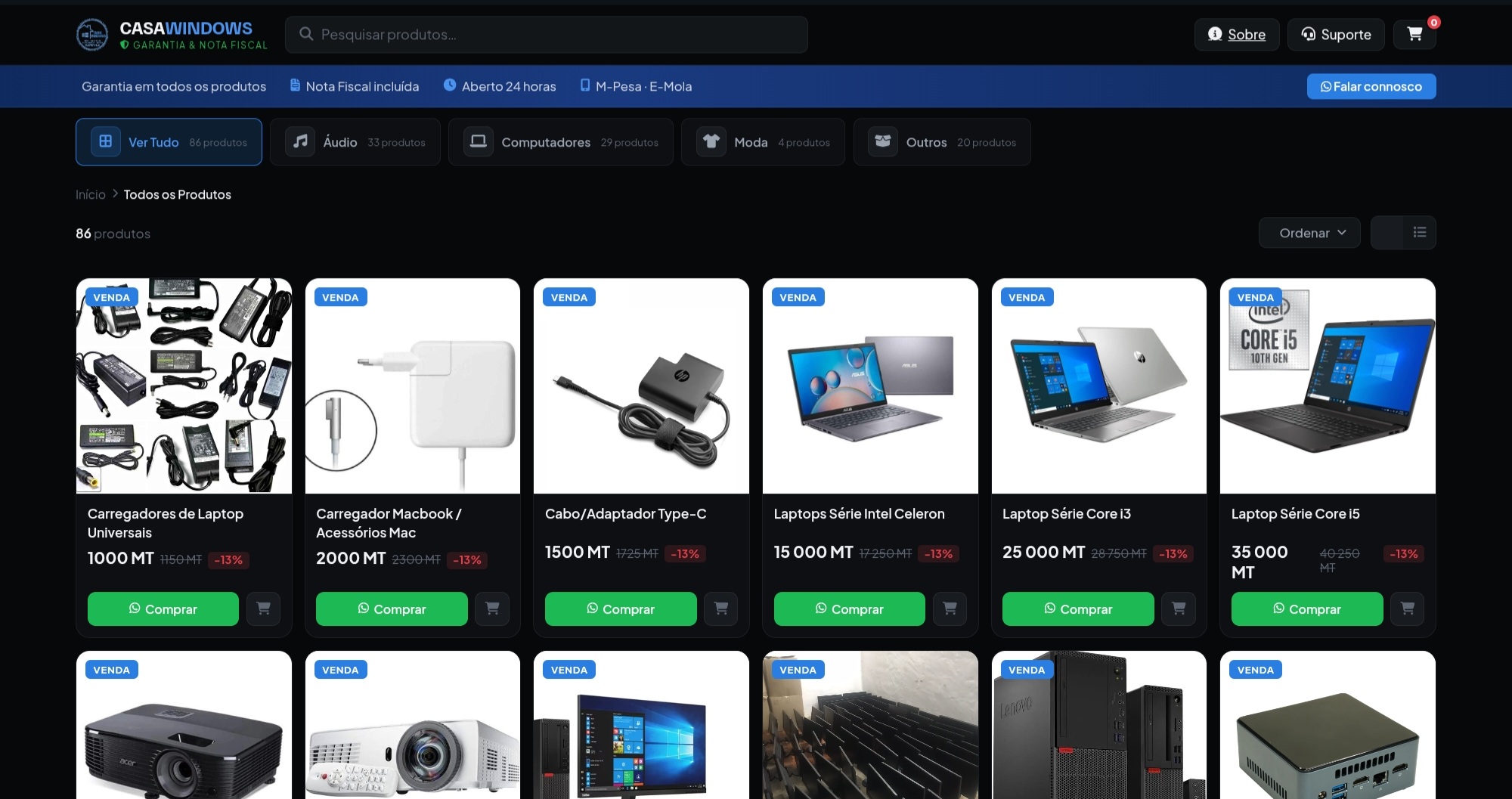This screenshot has width=1512, height=799.
Task: Click the 2000 MT price
Action: point(351,559)
